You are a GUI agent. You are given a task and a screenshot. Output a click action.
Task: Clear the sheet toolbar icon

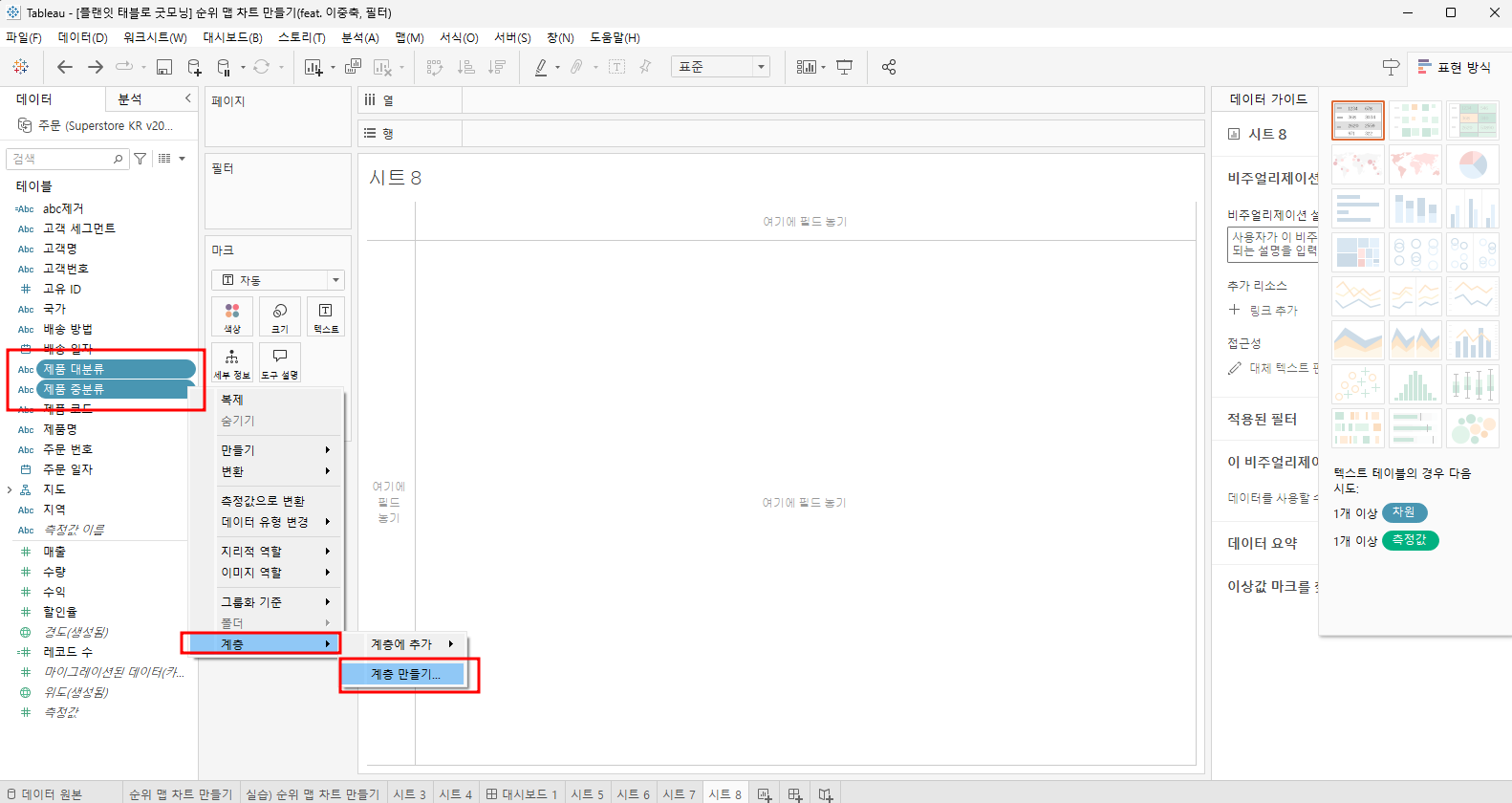[382, 67]
